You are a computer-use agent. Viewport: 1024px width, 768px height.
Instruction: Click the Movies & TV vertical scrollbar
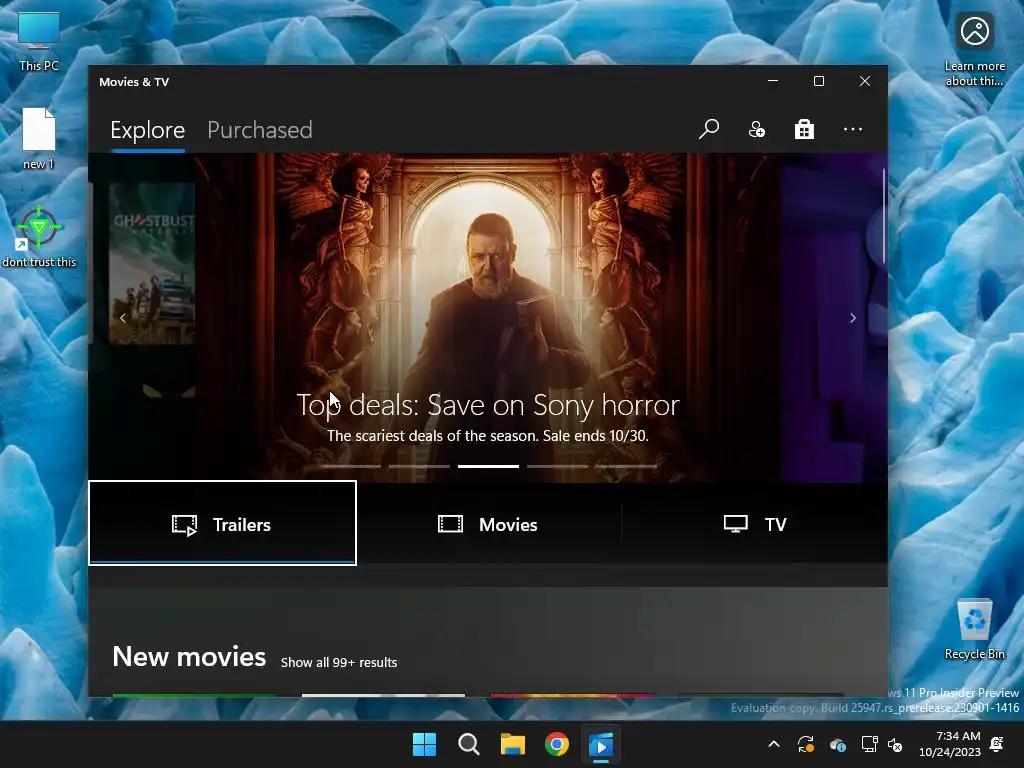(x=884, y=216)
